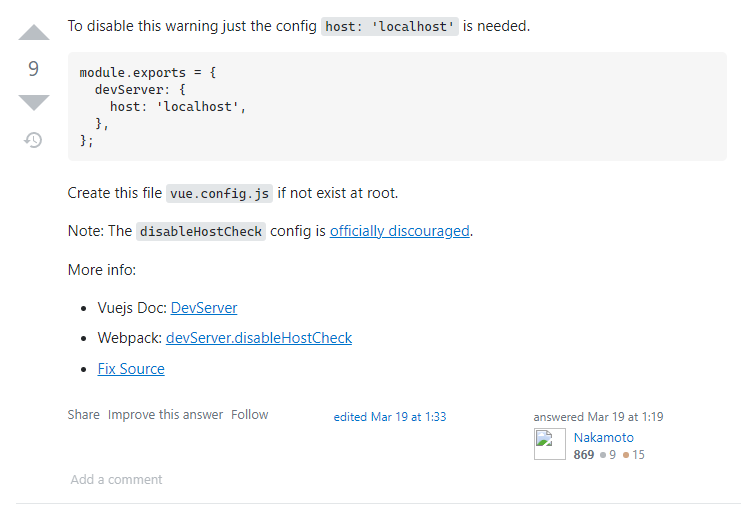Downvote the answer with the down arrow

tap(34, 103)
